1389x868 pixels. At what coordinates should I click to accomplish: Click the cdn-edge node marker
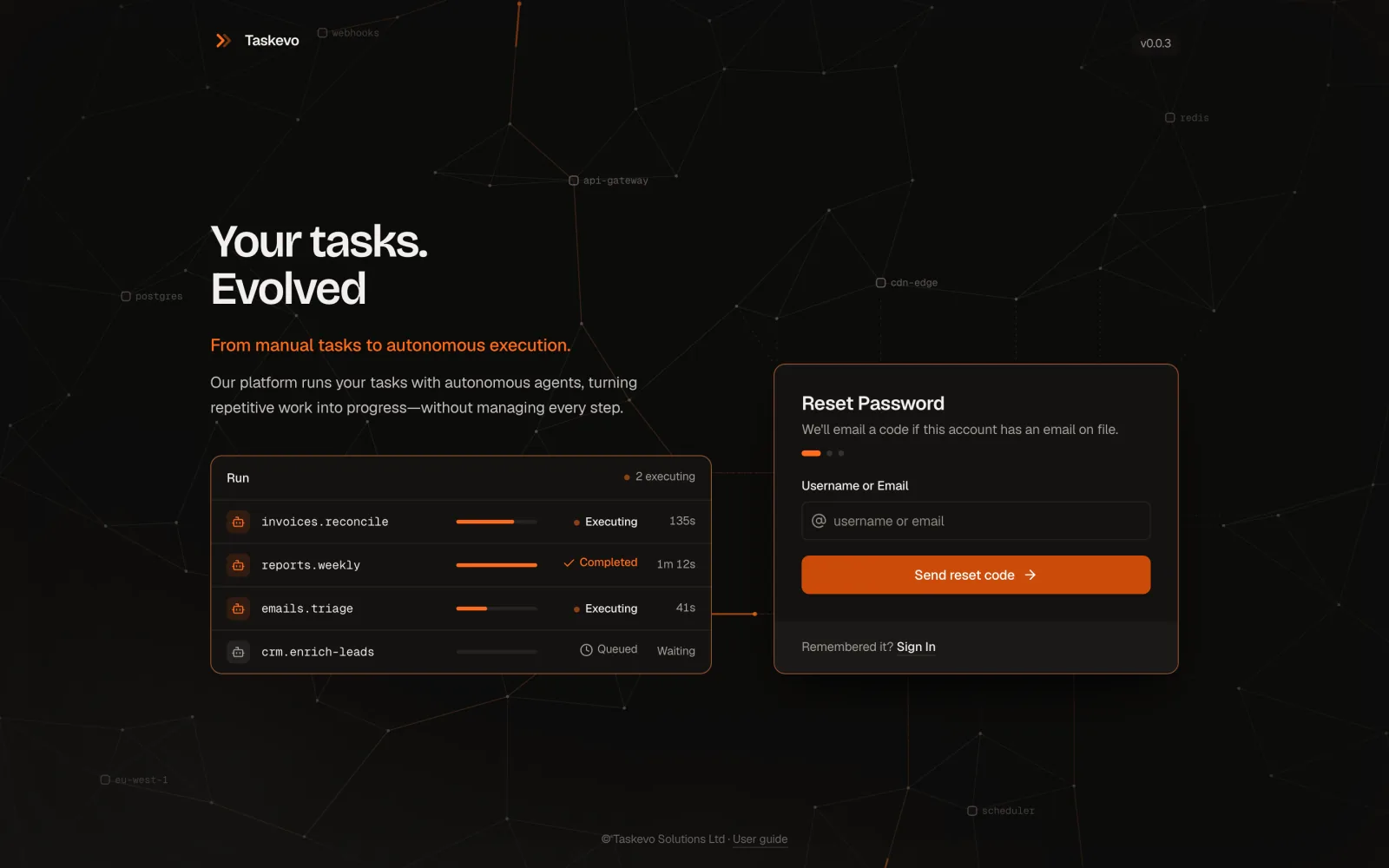coord(881,283)
